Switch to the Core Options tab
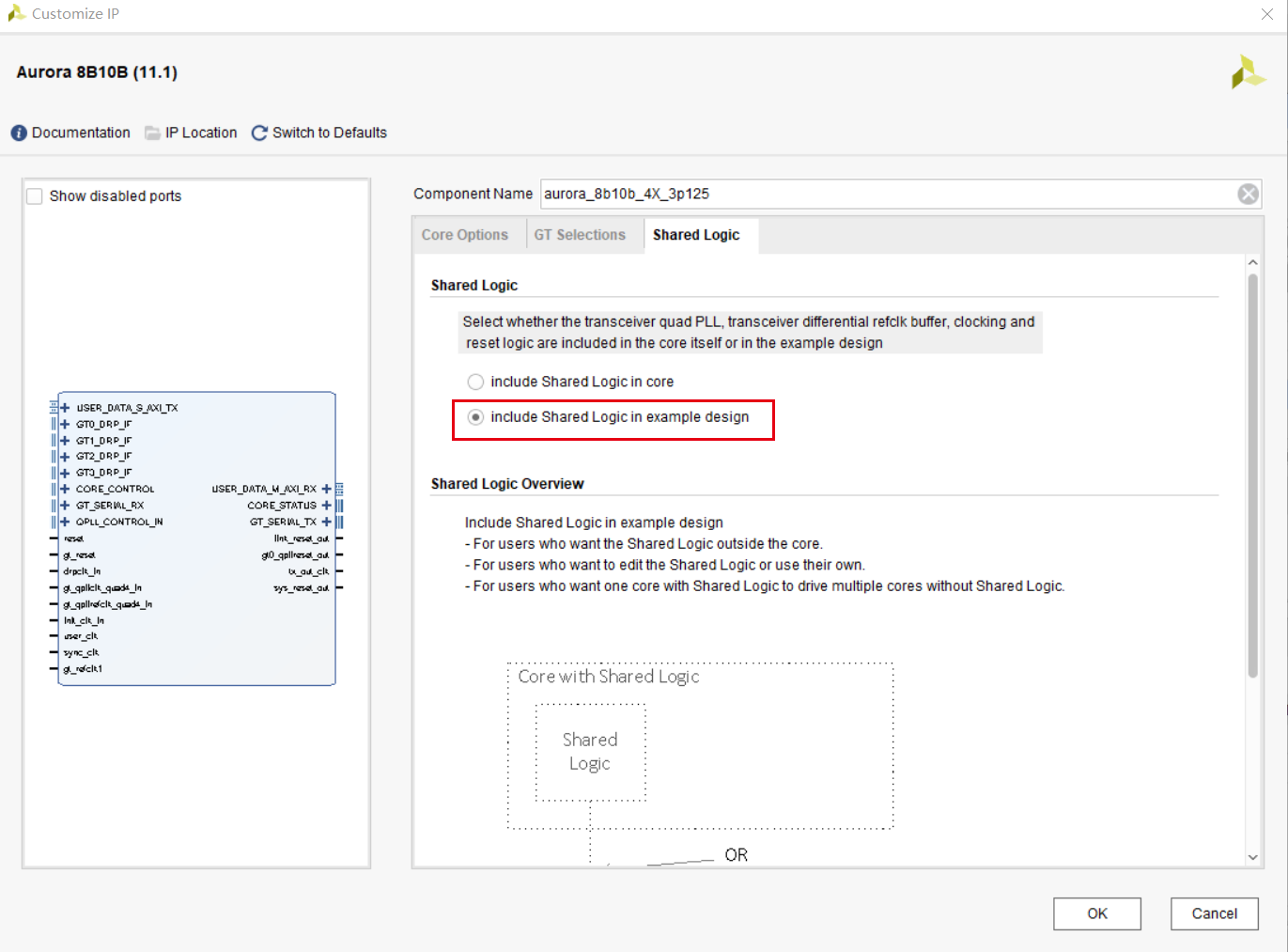 464,235
